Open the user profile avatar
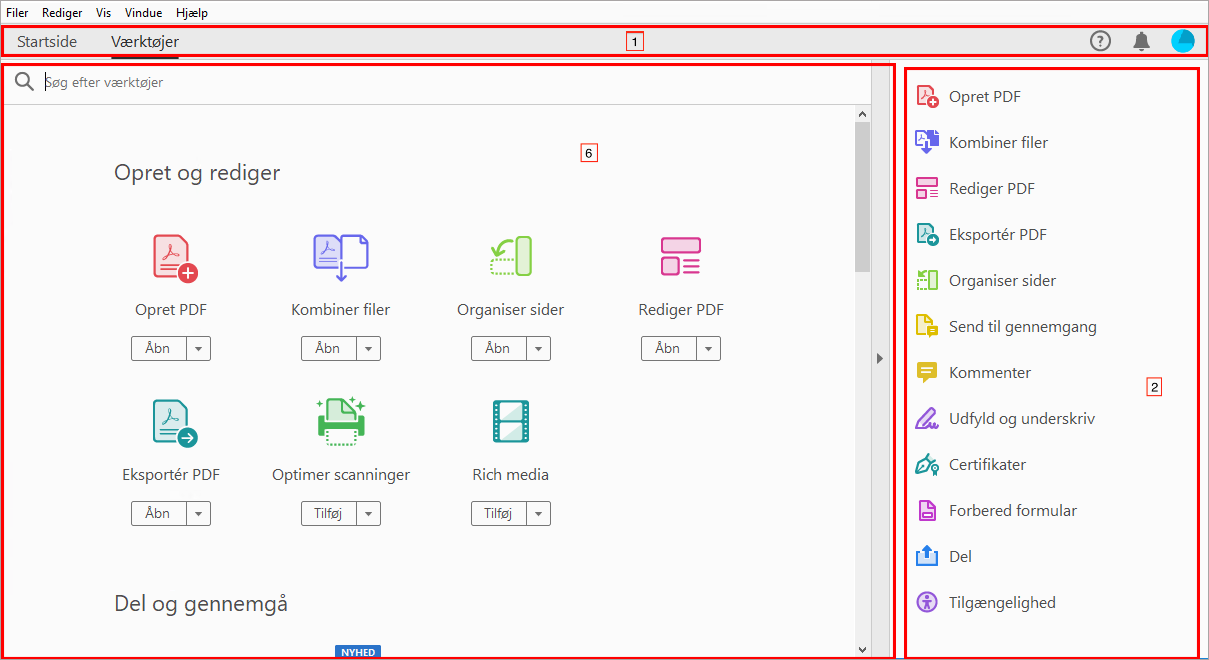The image size is (1209, 660). (1183, 41)
